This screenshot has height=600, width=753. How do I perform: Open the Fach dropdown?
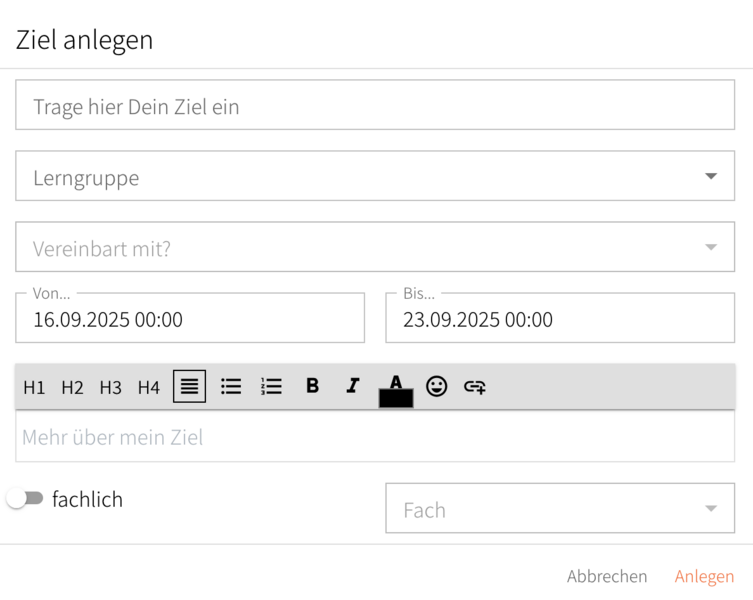[710, 509]
